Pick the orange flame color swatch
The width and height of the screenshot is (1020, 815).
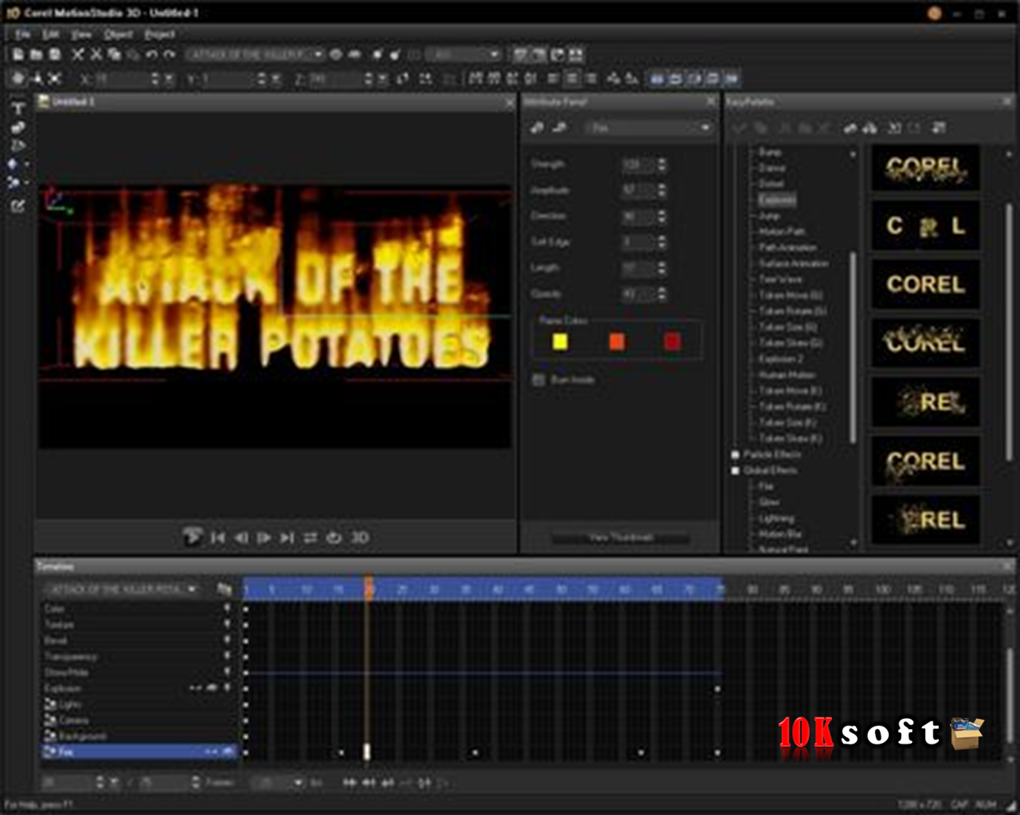616,341
